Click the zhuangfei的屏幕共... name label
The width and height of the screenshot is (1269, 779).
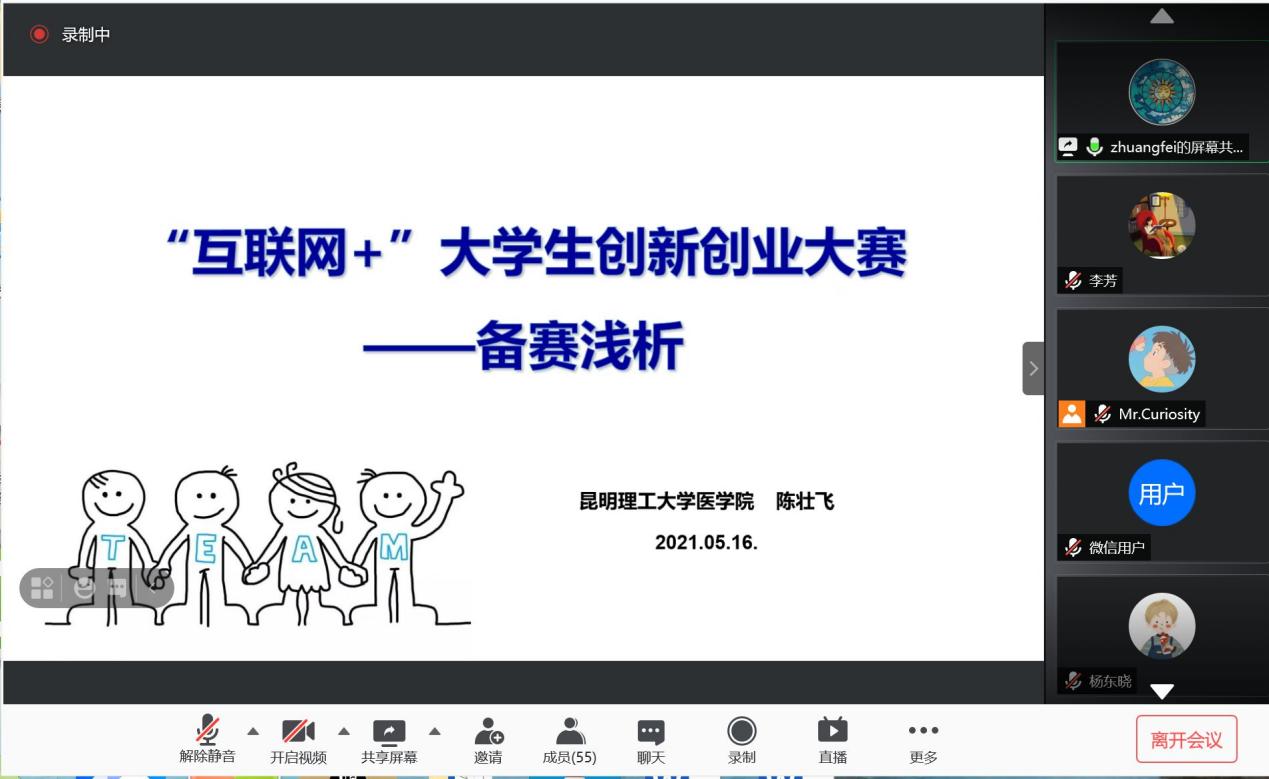point(1177,147)
